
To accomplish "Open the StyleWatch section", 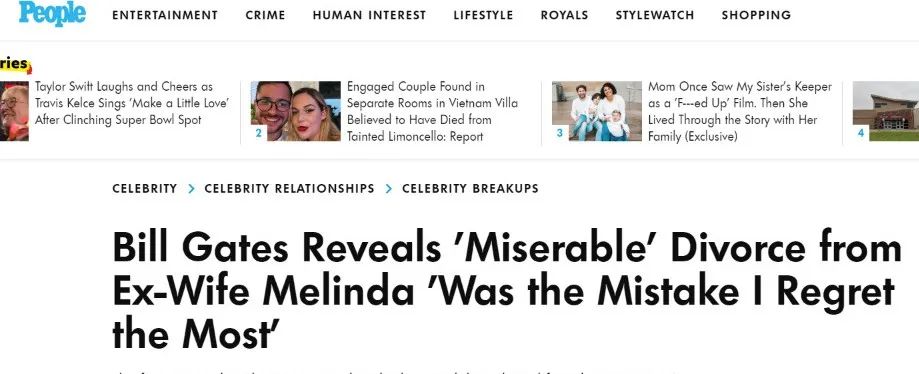I will tap(655, 15).
